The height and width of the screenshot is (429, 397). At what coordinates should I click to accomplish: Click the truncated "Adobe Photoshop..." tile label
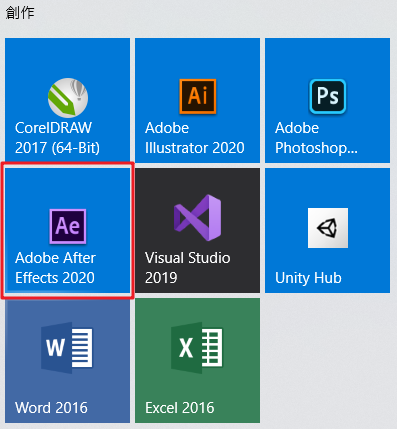[x=316, y=138]
